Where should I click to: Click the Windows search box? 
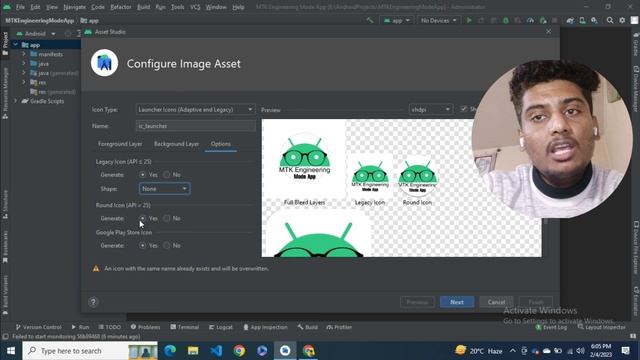point(90,351)
